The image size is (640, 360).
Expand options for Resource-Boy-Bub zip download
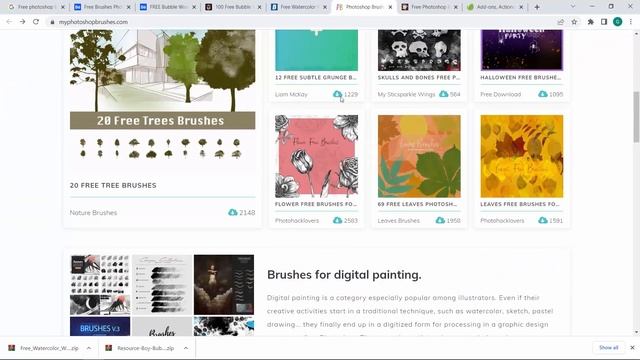click(x=186, y=348)
